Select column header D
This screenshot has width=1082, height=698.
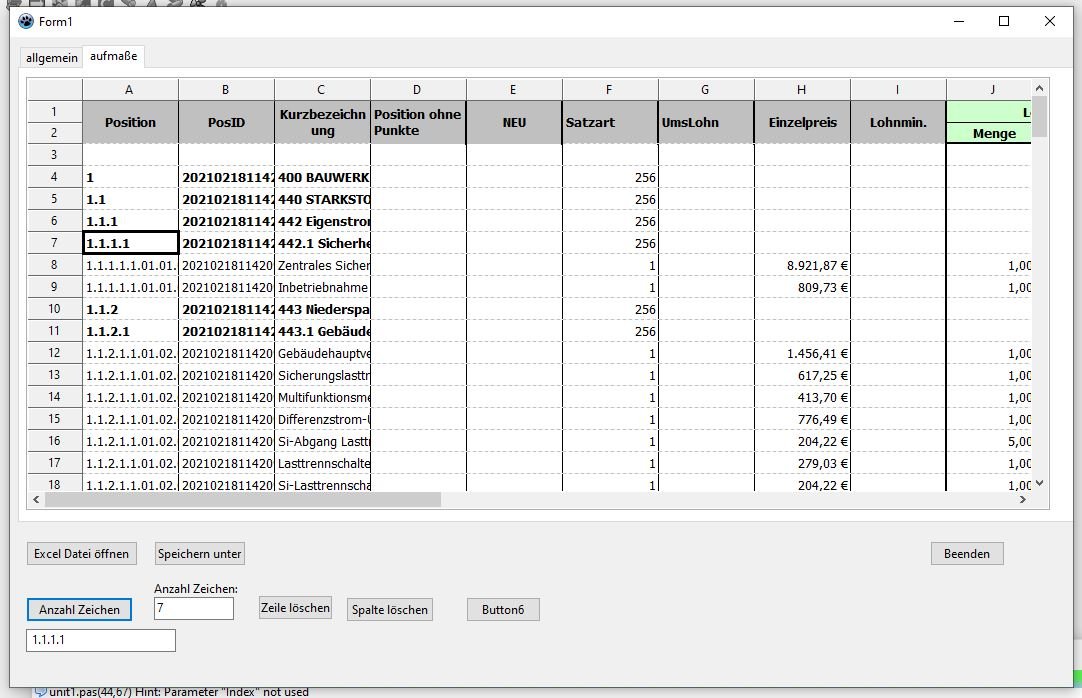(x=417, y=90)
